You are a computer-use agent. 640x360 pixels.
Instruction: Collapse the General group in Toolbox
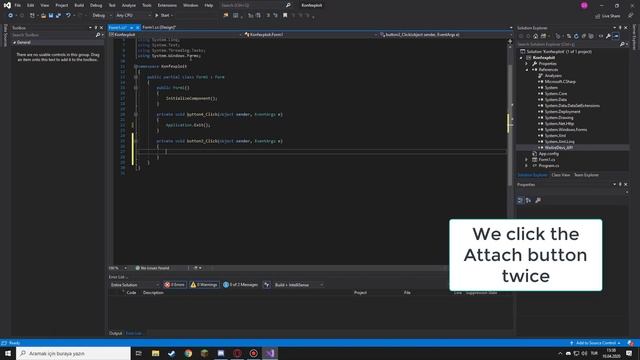click(14, 42)
